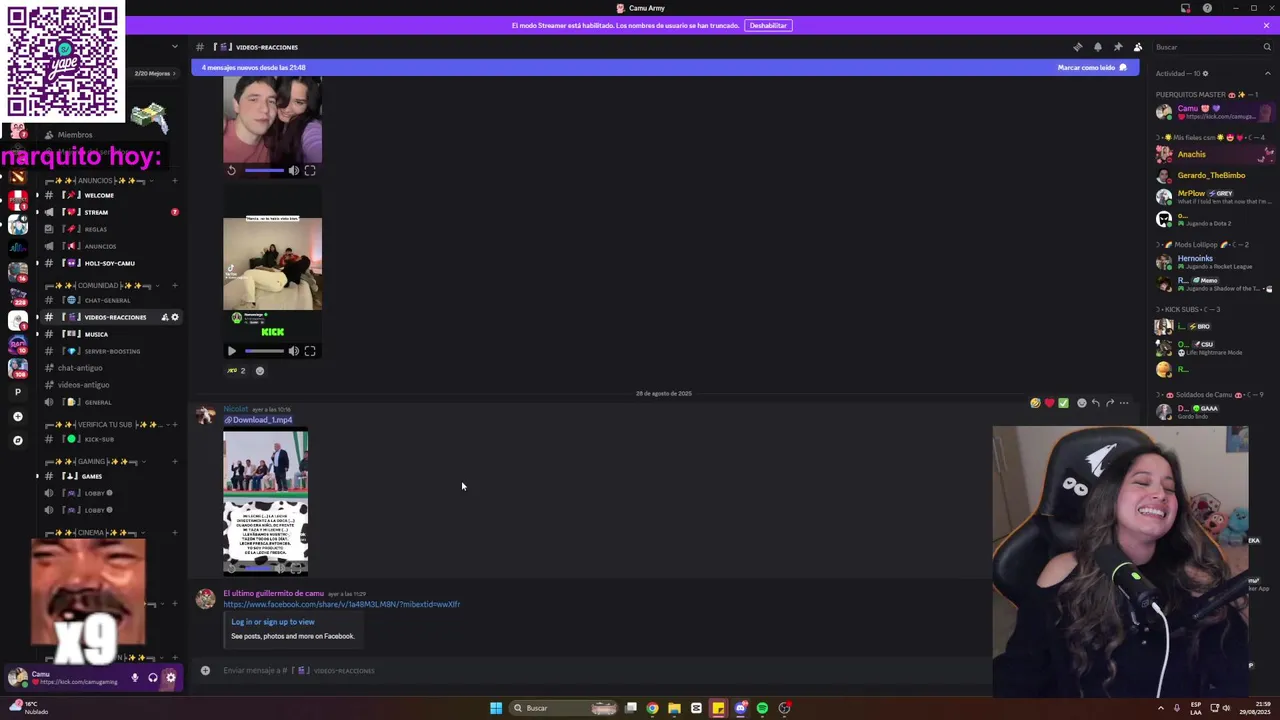Open server dropdown chevron at top
The width and height of the screenshot is (1280, 720).
pos(174,47)
